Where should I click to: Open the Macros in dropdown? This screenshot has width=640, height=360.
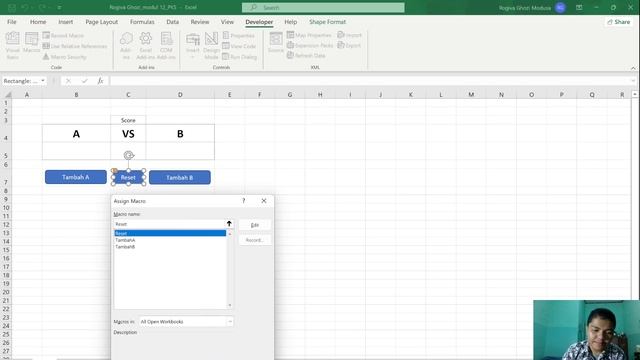coord(186,322)
